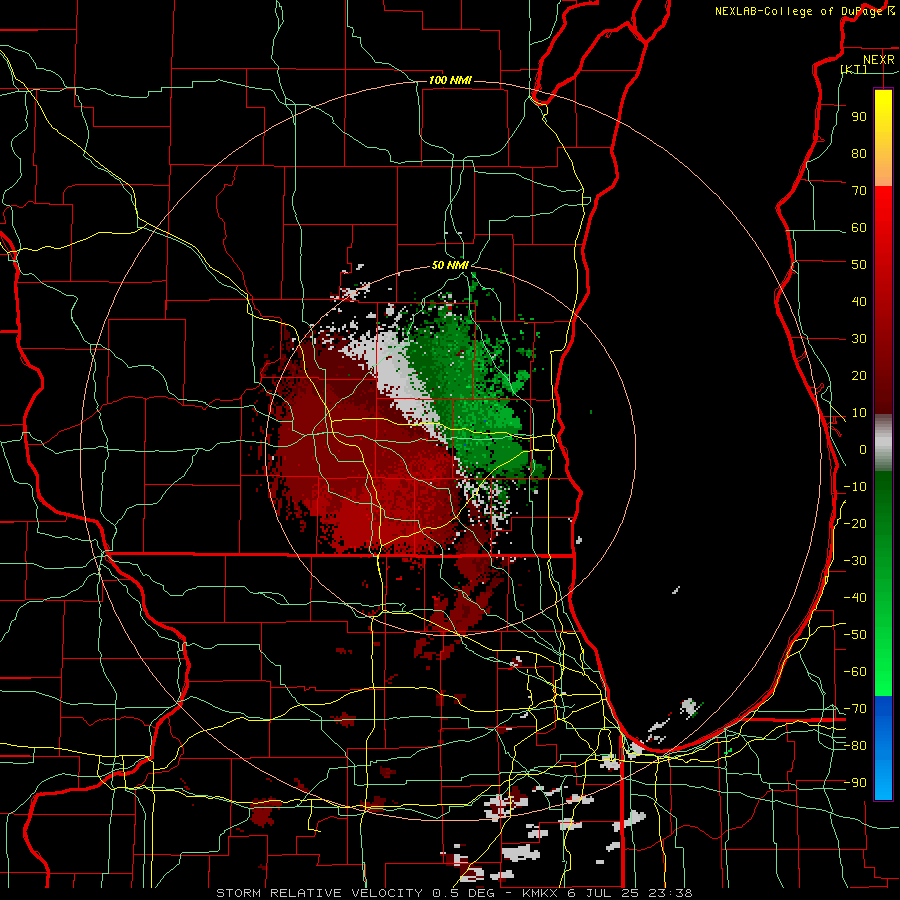Click the 70 value on velocity scale
The width and height of the screenshot is (900, 900).
coord(859,191)
